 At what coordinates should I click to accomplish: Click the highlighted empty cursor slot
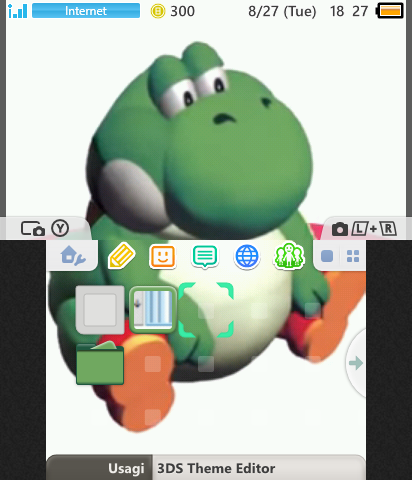click(x=206, y=310)
